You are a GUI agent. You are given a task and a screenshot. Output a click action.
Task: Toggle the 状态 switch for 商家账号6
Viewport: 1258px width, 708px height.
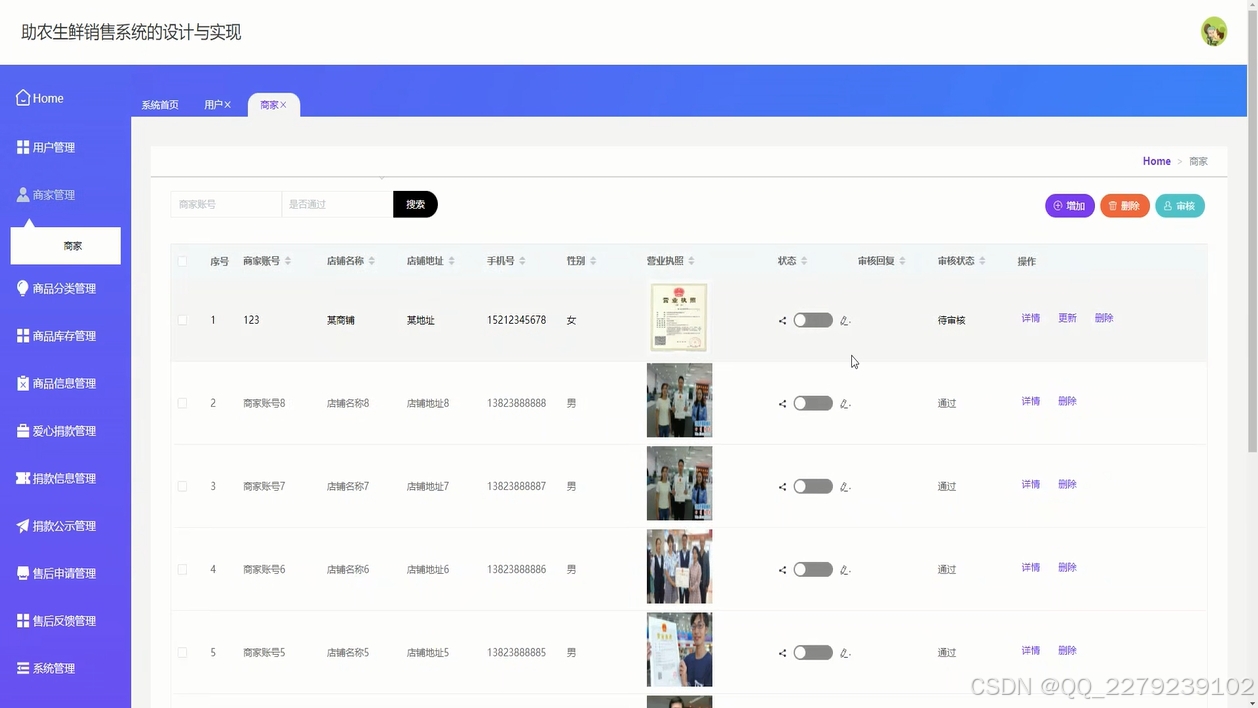coord(813,569)
